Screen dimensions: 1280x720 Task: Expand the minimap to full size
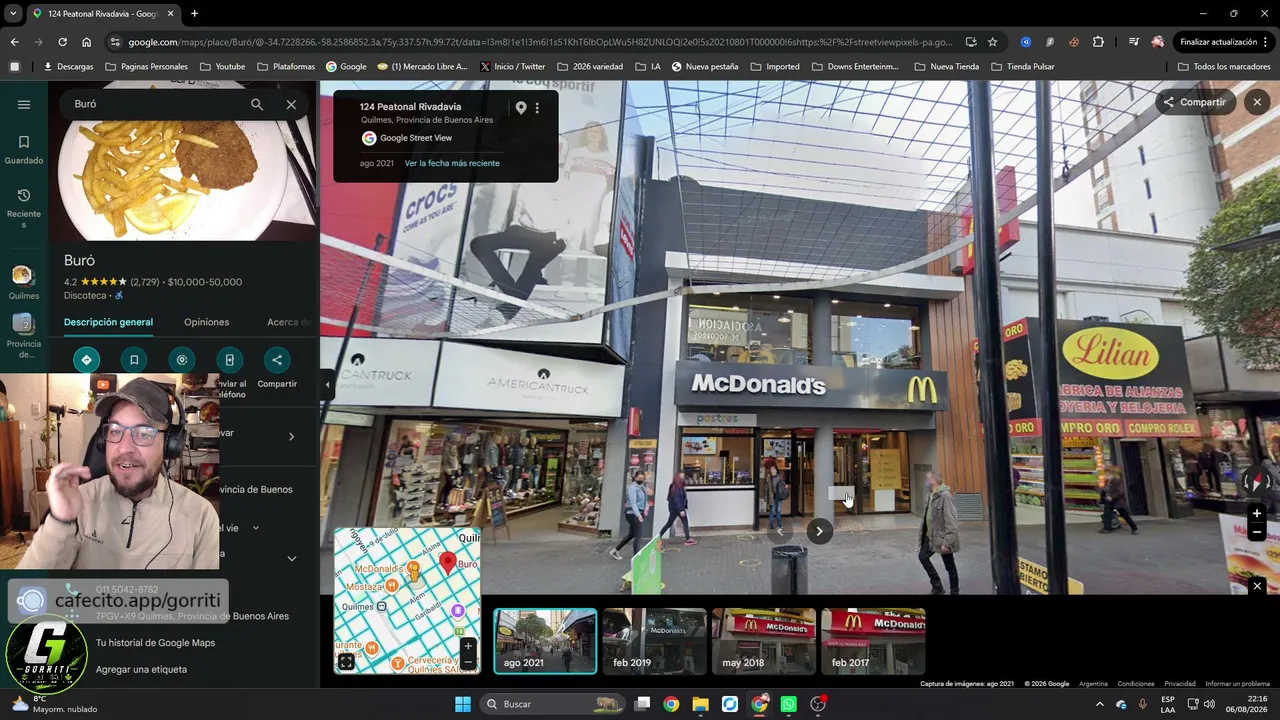[346, 661]
